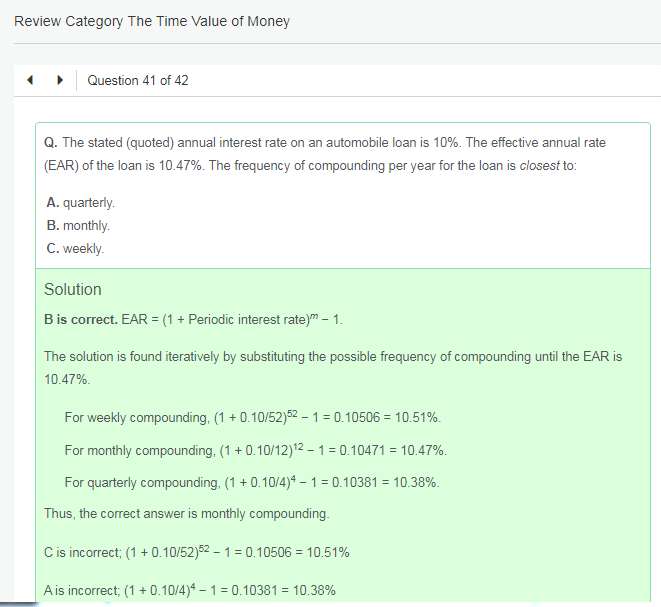Click the 'For quarterly compounding' calculation line

coord(251,482)
